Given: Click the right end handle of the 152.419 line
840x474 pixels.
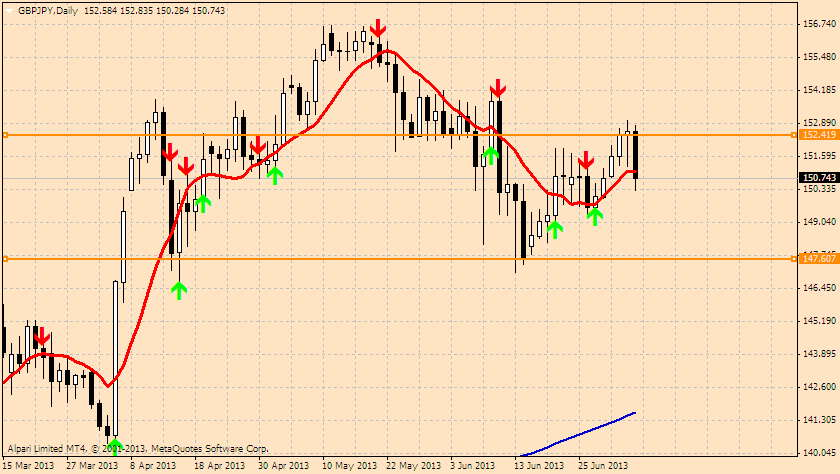Looking at the screenshot, I should (793, 135).
